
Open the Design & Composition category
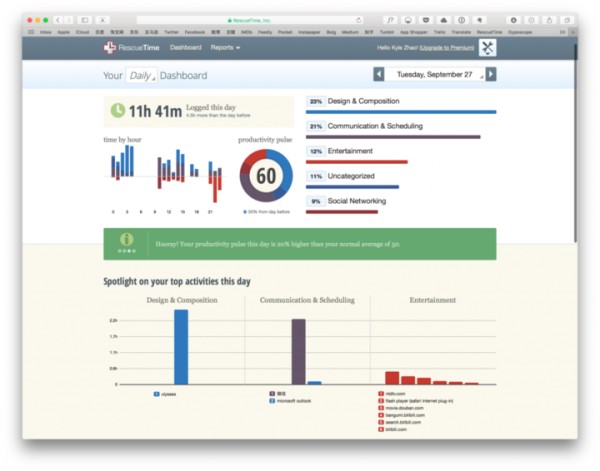pyautogui.click(x=364, y=101)
